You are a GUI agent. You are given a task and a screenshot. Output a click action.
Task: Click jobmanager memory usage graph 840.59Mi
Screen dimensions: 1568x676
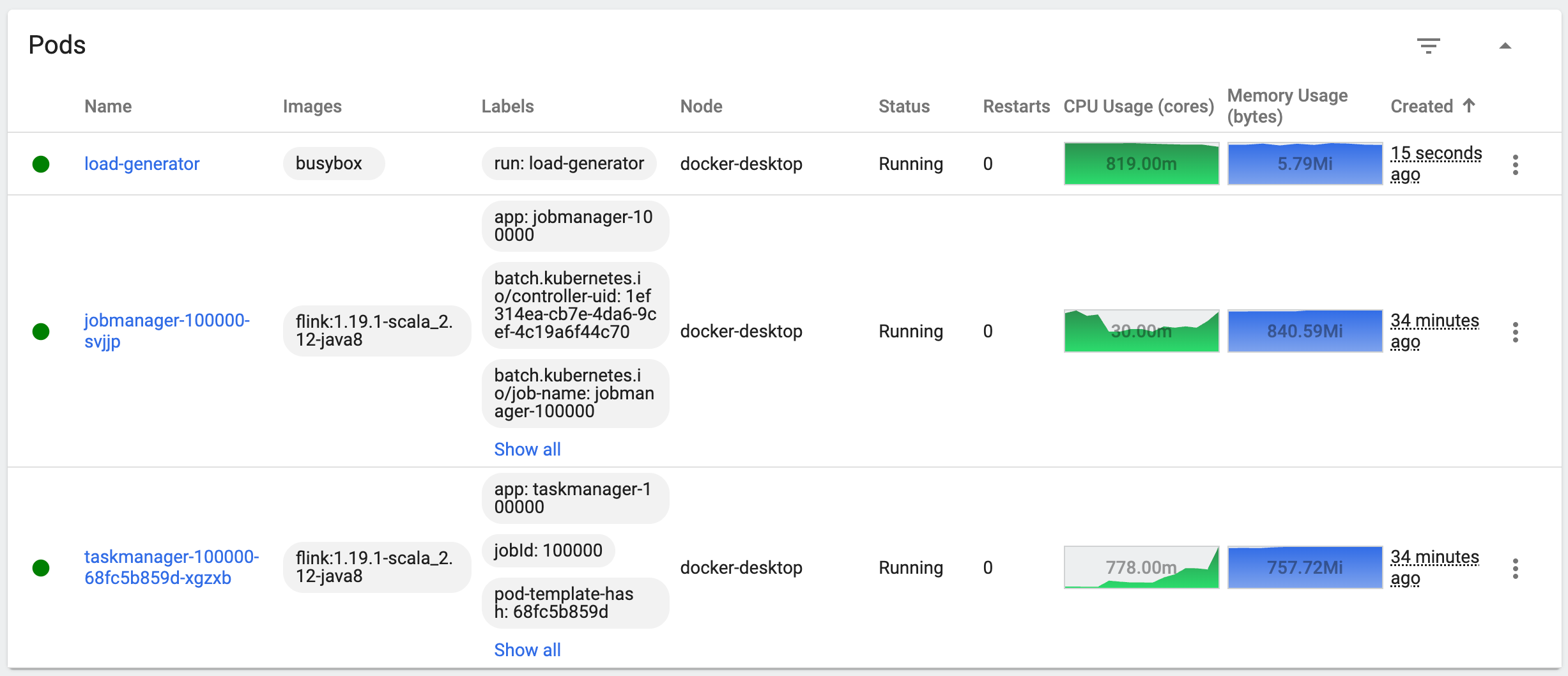1305,331
